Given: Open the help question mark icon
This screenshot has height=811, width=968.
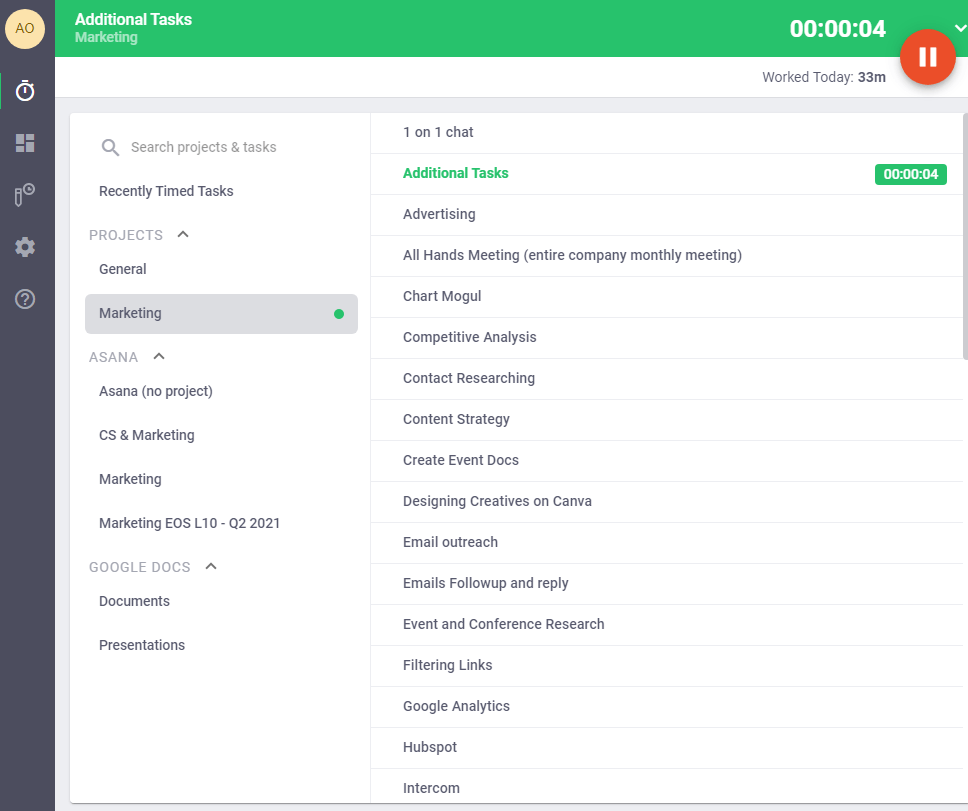Looking at the screenshot, I should pos(25,299).
